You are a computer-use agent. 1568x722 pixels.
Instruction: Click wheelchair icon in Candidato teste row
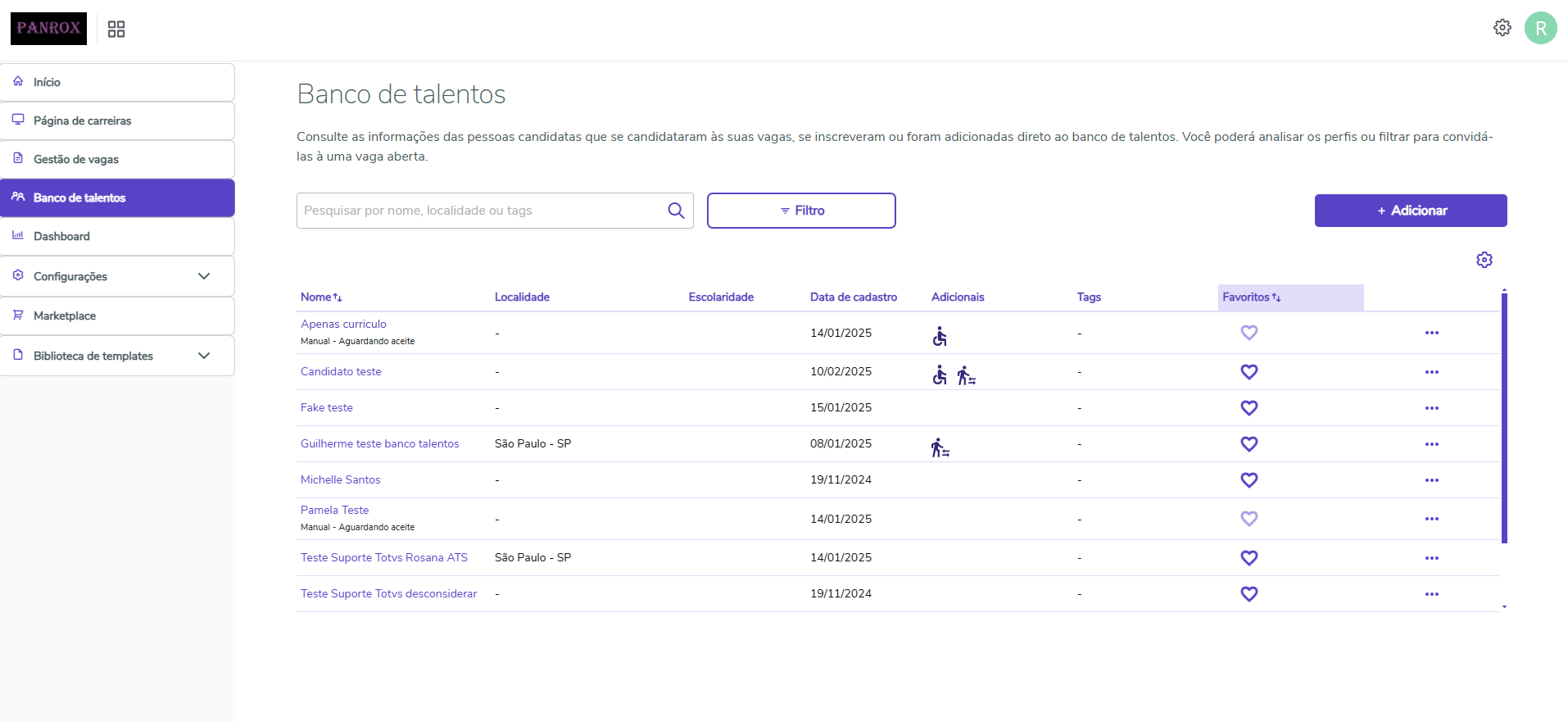click(940, 375)
